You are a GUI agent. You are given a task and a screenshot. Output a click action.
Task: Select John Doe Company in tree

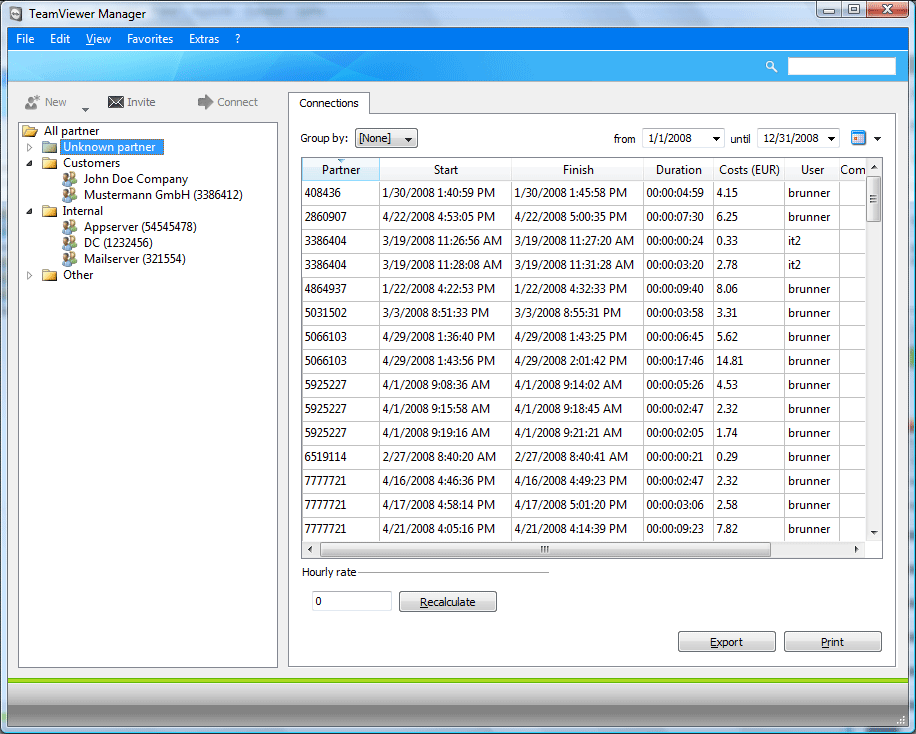point(136,179)
